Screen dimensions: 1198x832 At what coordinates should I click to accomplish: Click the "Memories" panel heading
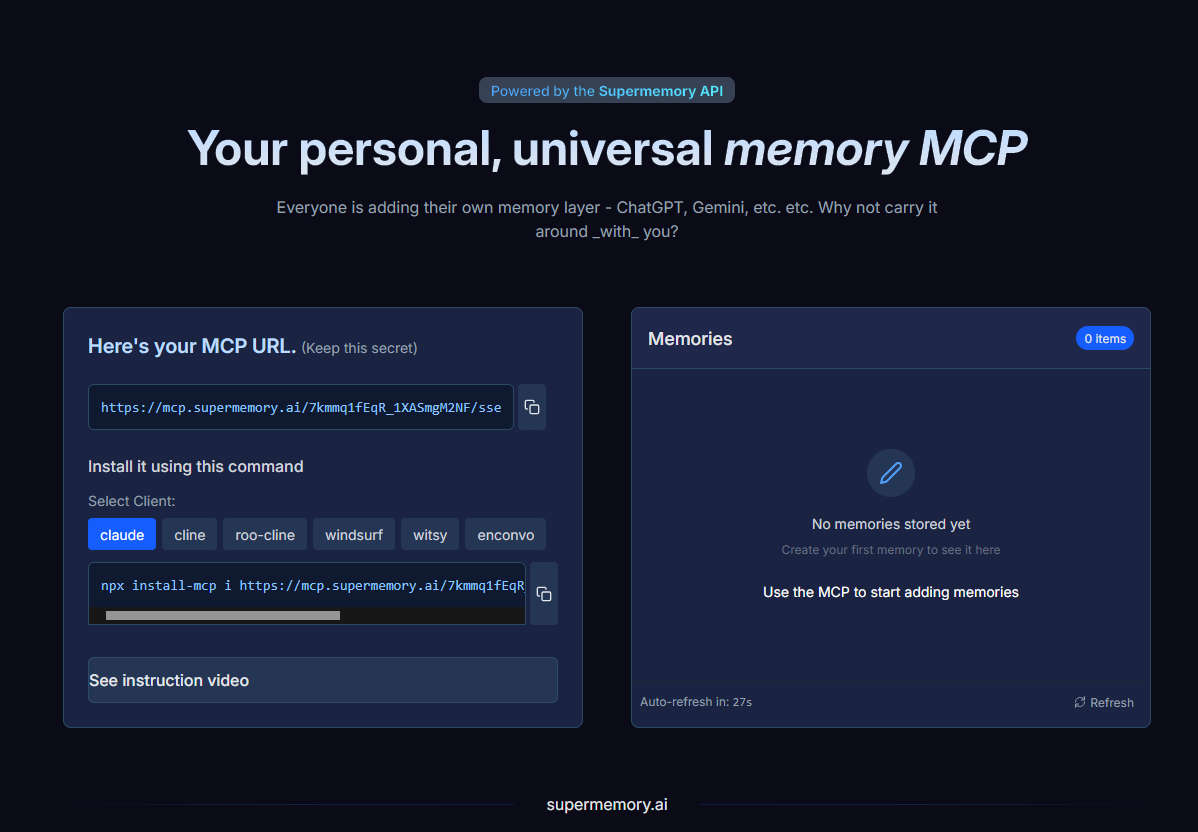(x=690, y=338)
